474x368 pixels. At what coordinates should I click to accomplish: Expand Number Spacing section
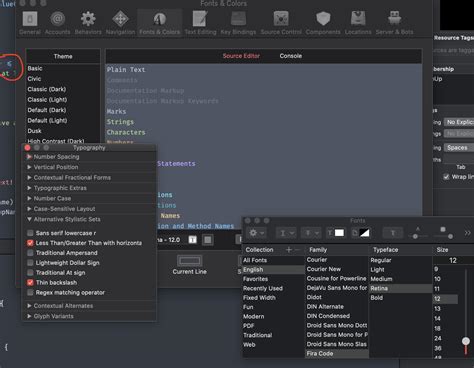29,156
